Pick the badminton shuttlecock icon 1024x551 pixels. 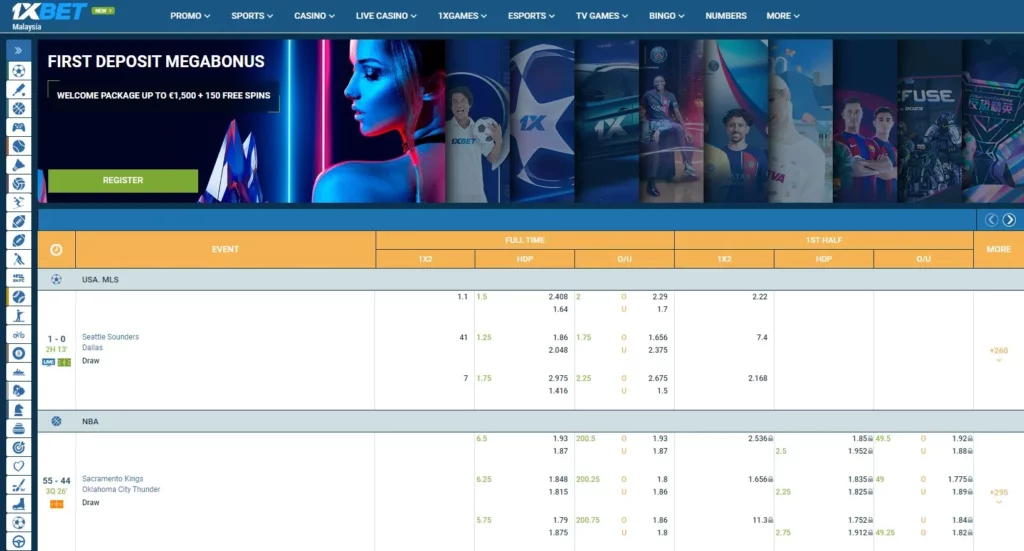[x=18, y=165]
